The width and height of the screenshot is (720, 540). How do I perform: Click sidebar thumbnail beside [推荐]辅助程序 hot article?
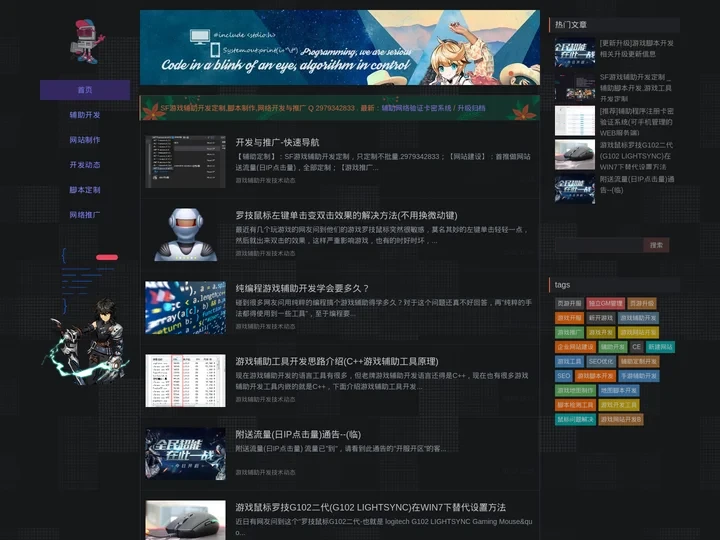pyautogui.click(x=575, y=121)
